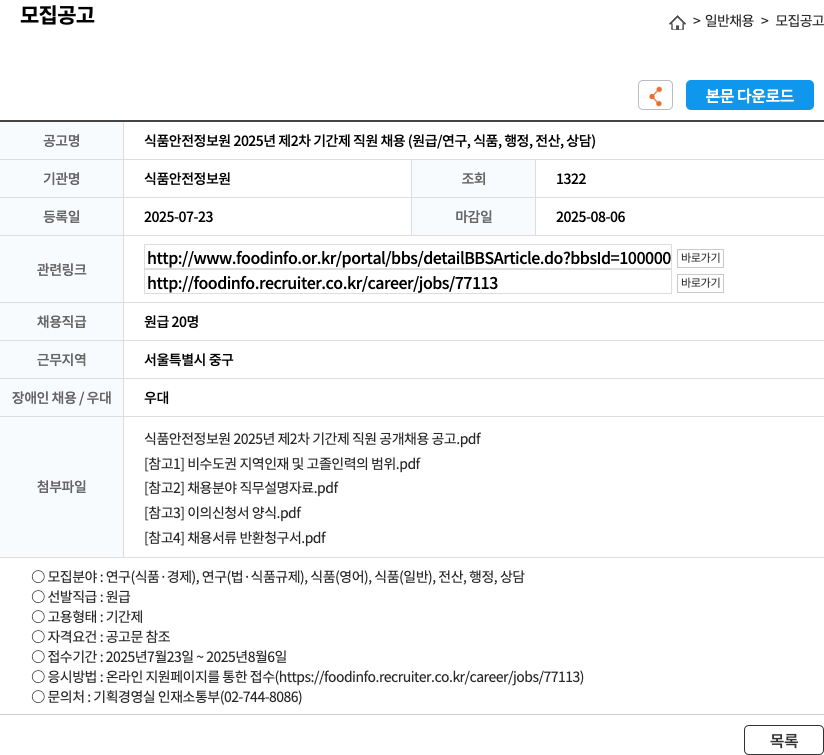824x755 pixels.
Task: Click the 모집분야 line in the body
Action: pyautogui.click(x=278, y=577)
